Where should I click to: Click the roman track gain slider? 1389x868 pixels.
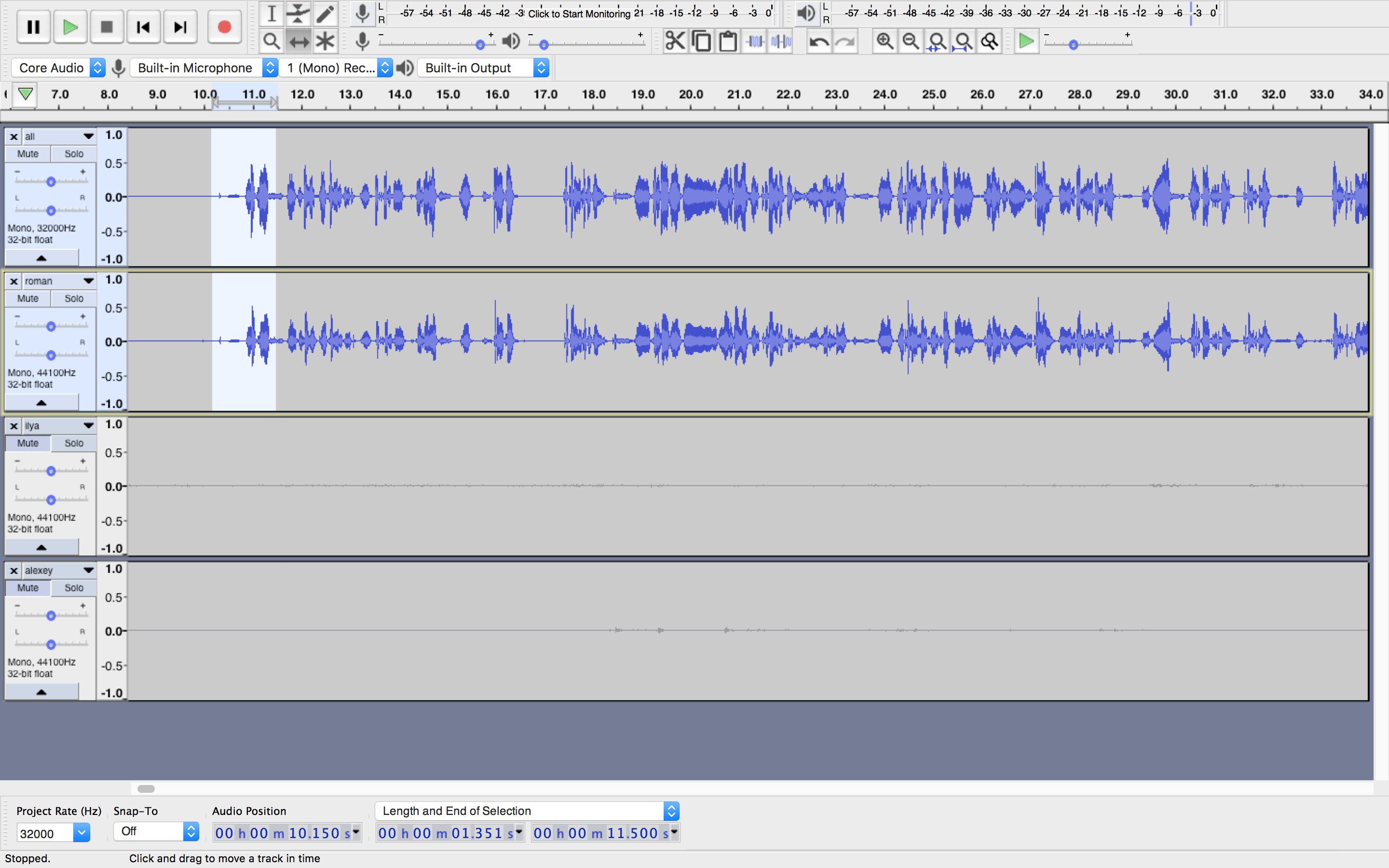pyautogui.click(x=51, y=326)
